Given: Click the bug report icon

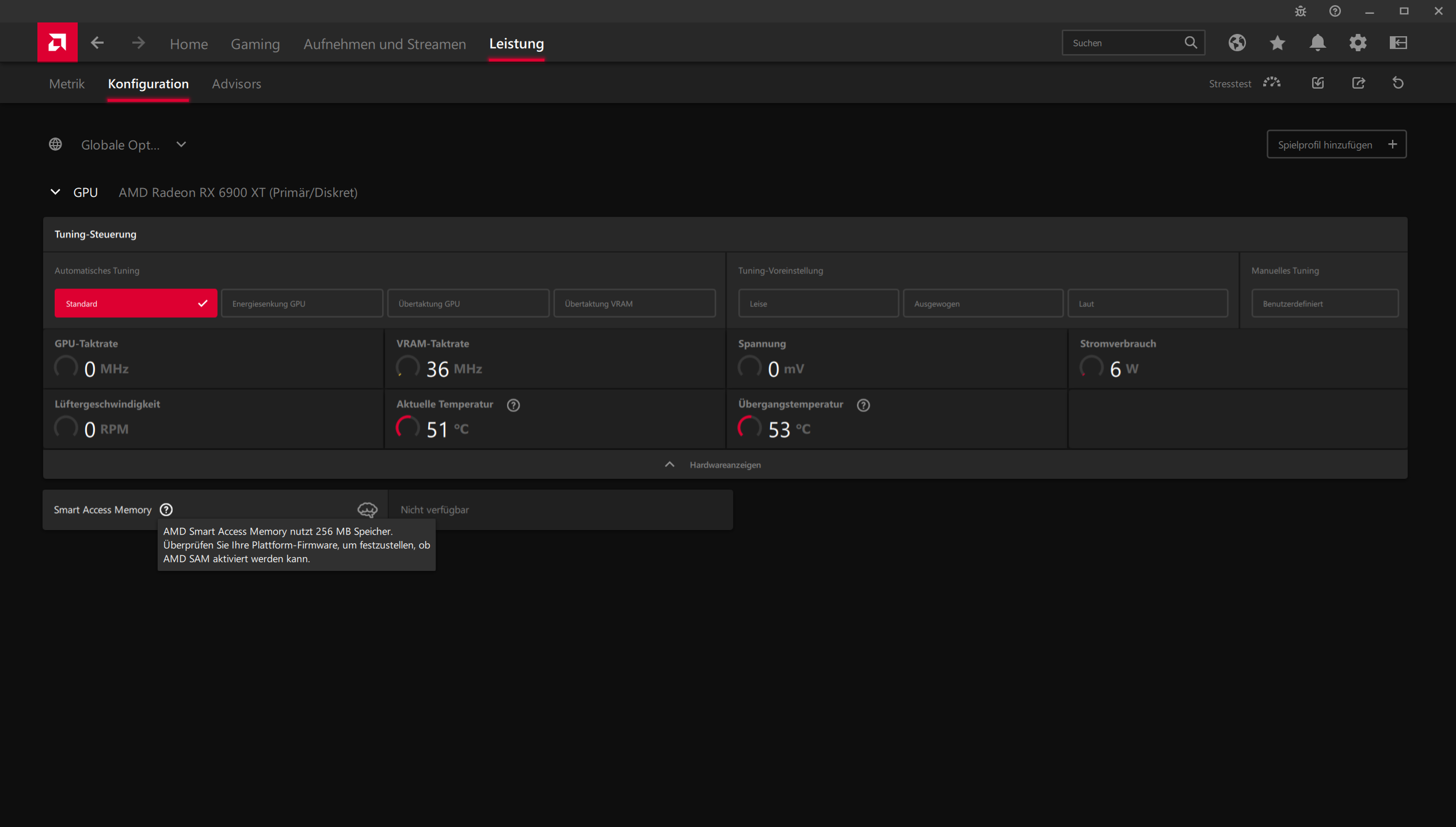Looking at the screenshot, I should [x=1300, y=11].
